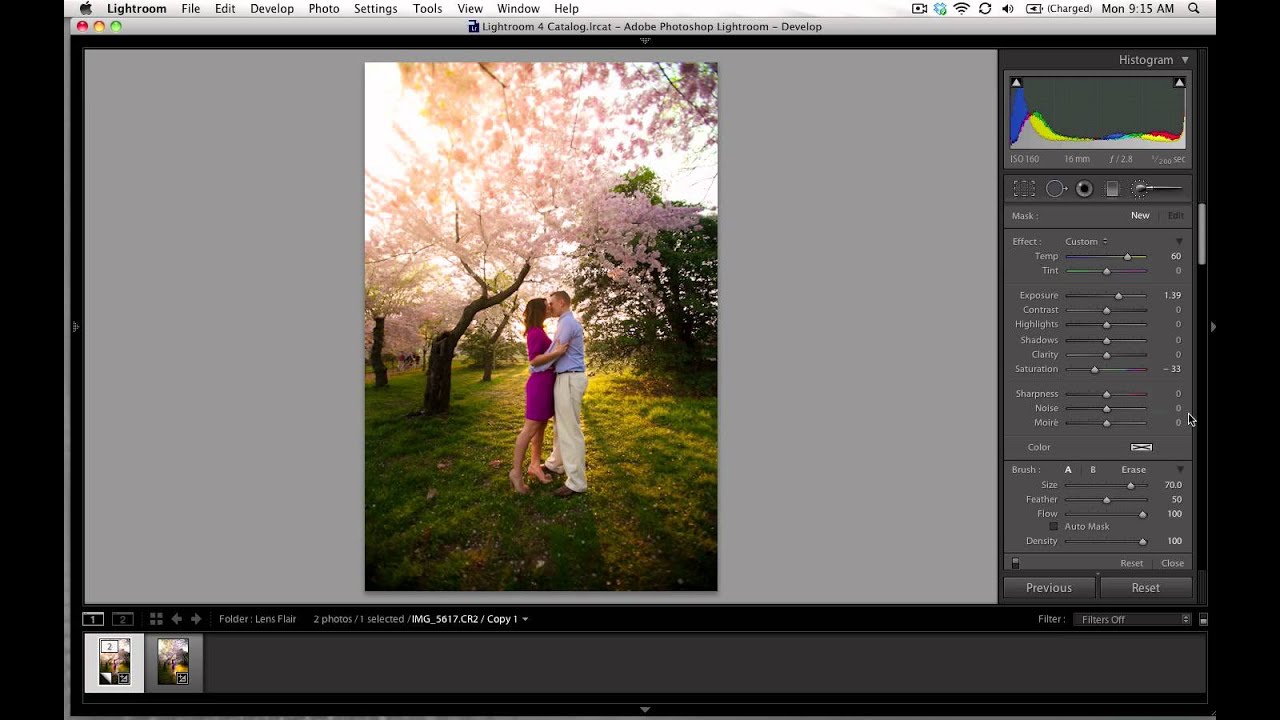The width and height of the screenshot is (1280, 720).
Task: Go back with filmstrip left arrow
Action: pyautogui.click(x=176, y=619)
